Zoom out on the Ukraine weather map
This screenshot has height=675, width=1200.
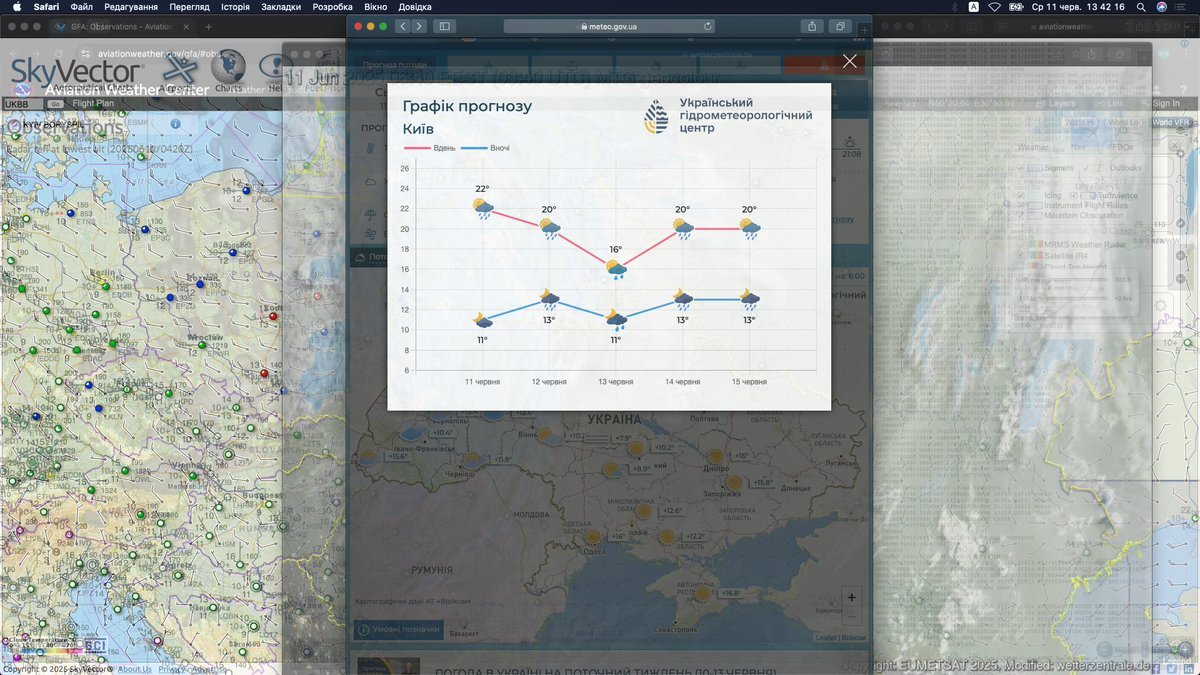coord(851,615)
